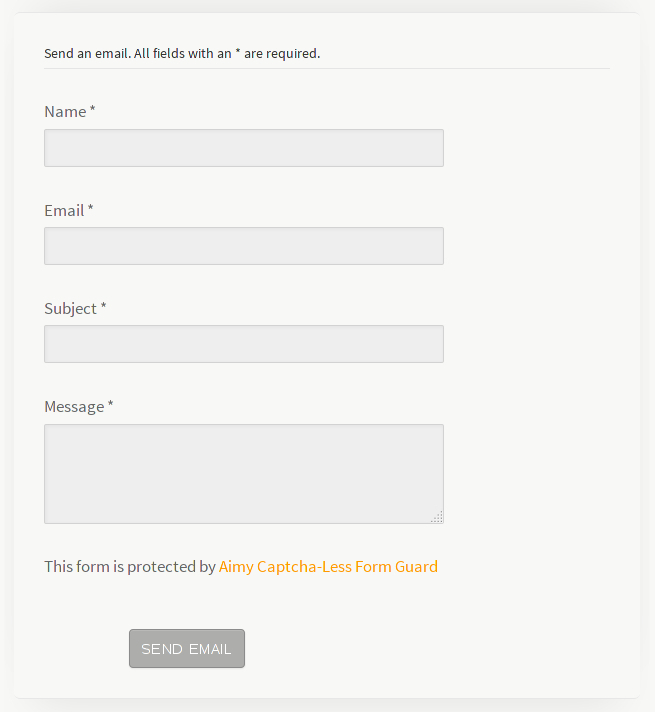This screenshot has width=655, height=712.
Task: Click the Email field label
Action: point(64,211)
